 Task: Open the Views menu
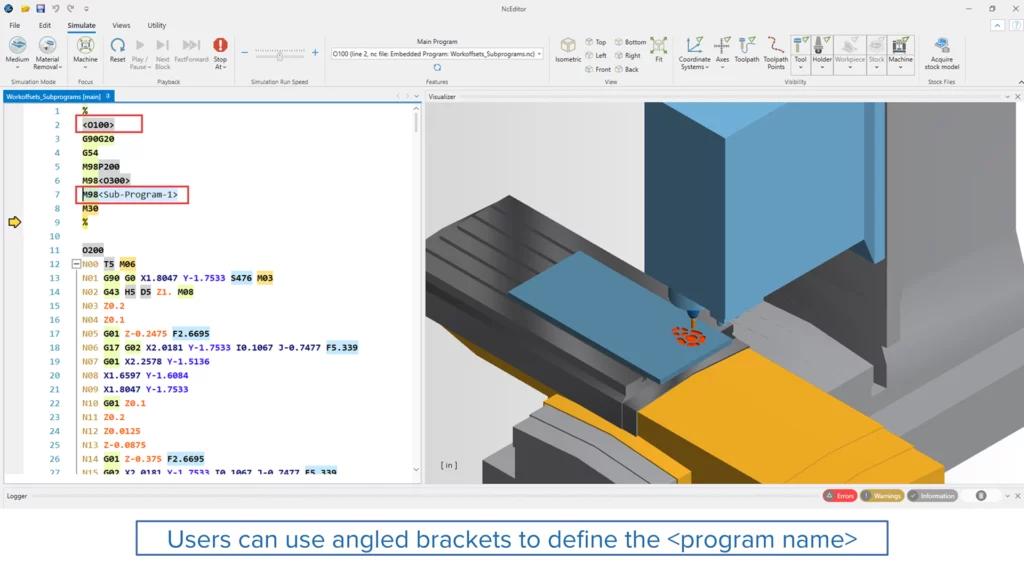[120, 25]
